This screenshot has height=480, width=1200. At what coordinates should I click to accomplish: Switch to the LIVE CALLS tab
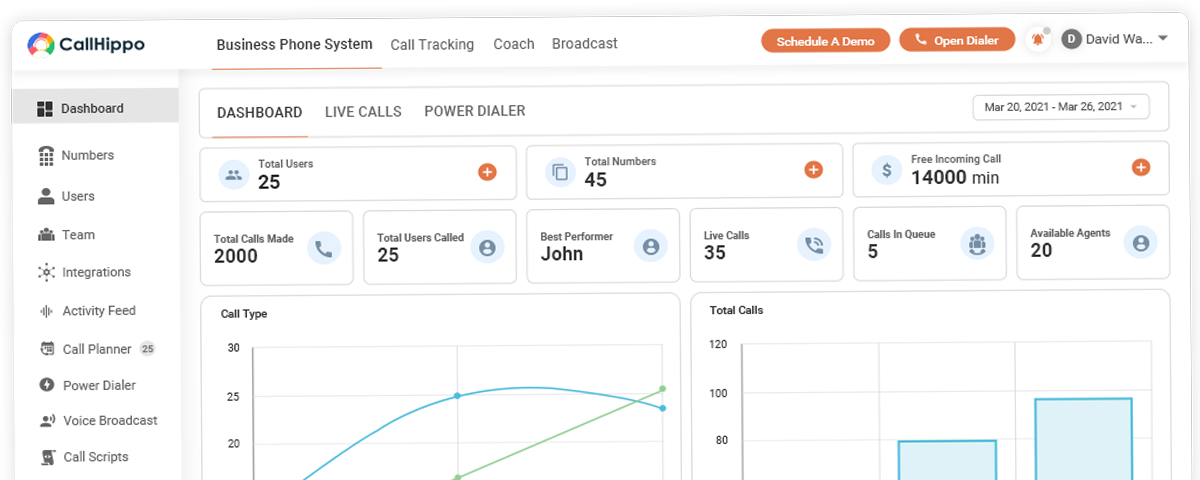coord(363,112)
